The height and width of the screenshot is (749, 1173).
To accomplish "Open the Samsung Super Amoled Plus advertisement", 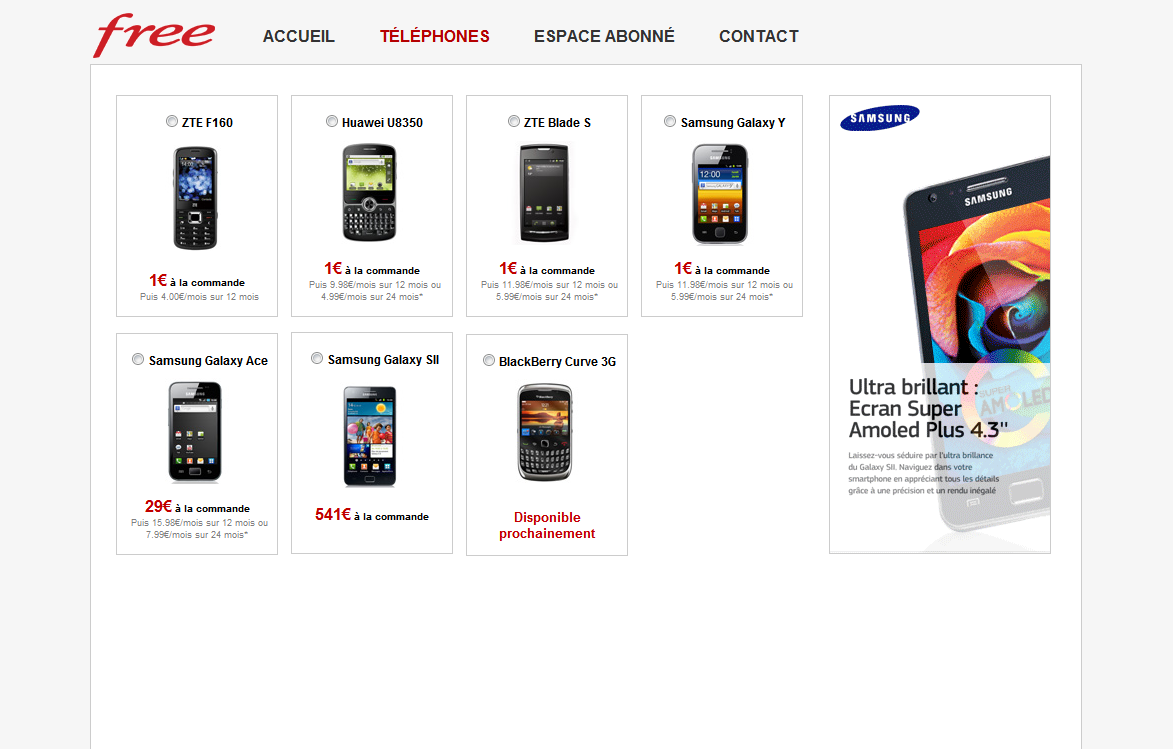I will (x=940, y=325).
